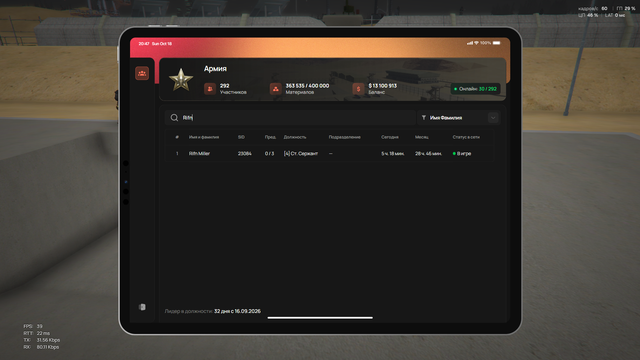Click the gold star Армия emblem
This screenshot has width=640, height=360.
pos(181,80)
